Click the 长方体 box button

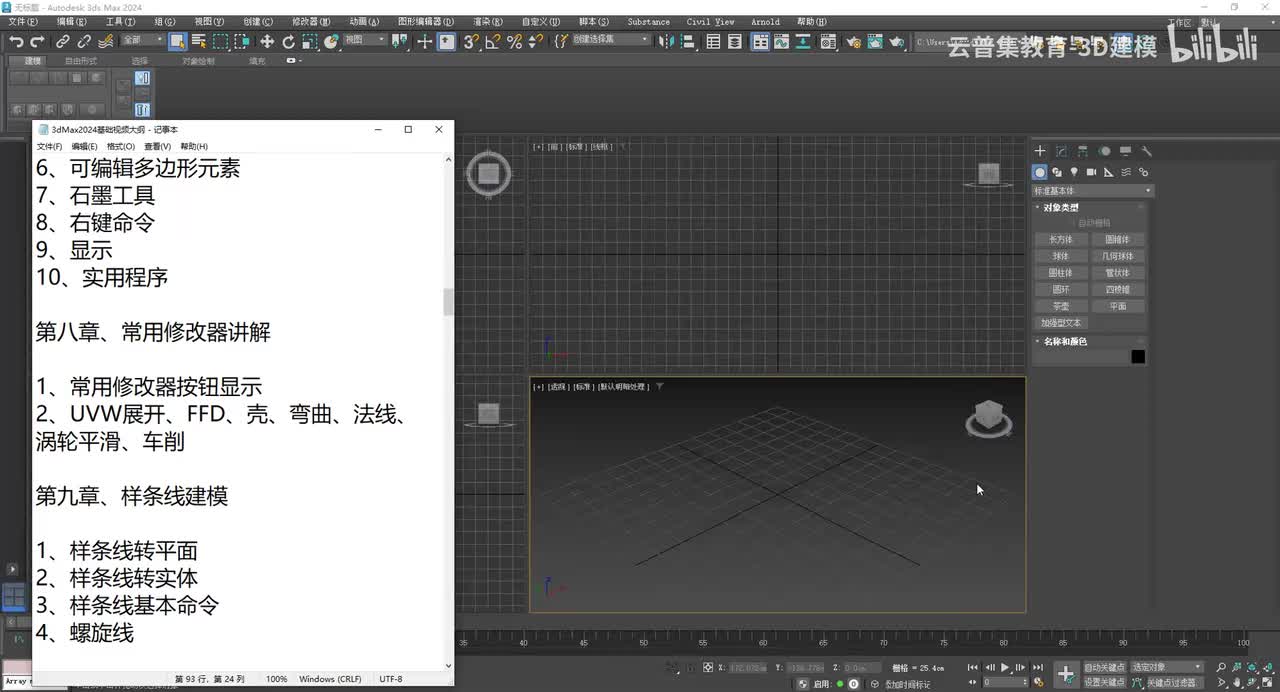click(1060, 240)
